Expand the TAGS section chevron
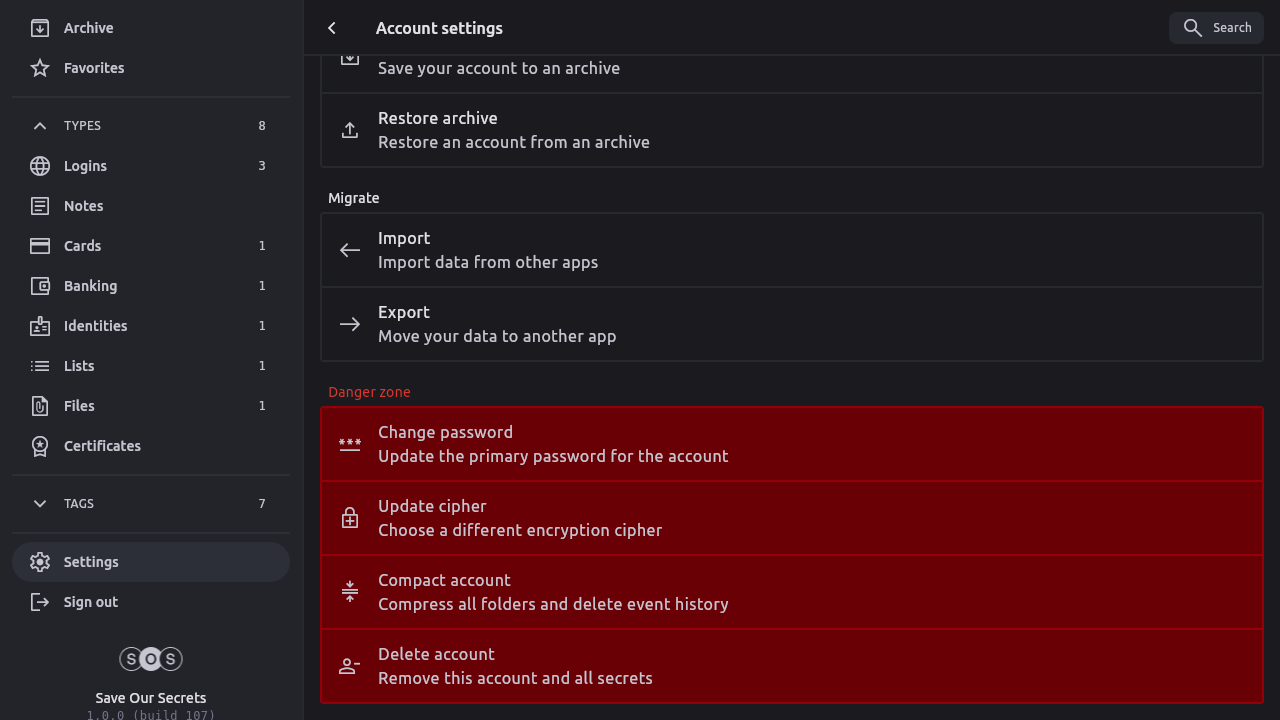1280x720 pixels. pyautogui.click(x=40, y=504)
